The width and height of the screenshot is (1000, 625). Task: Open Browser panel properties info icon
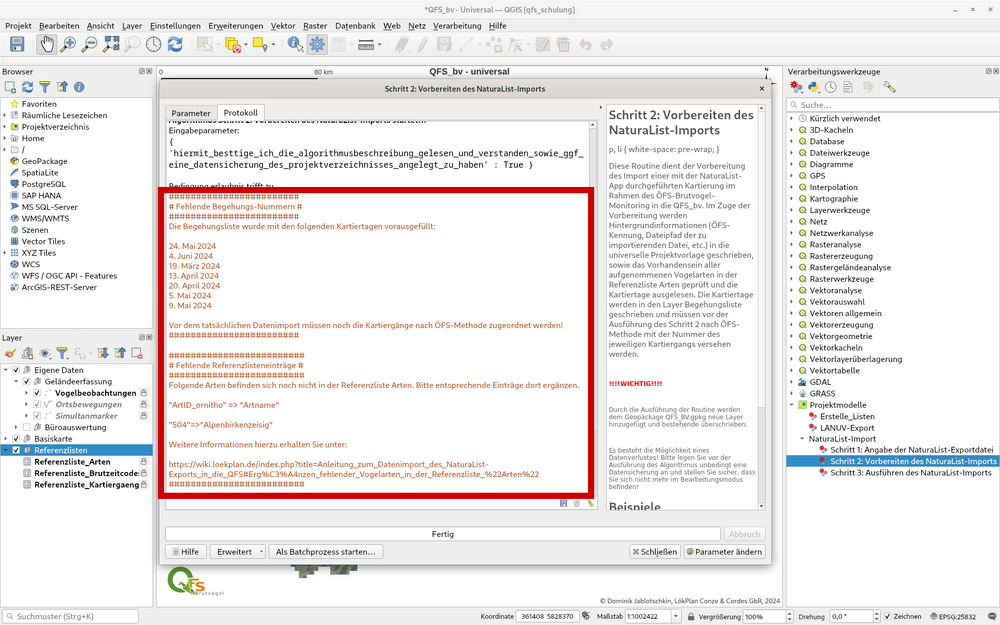coord(79,87)
